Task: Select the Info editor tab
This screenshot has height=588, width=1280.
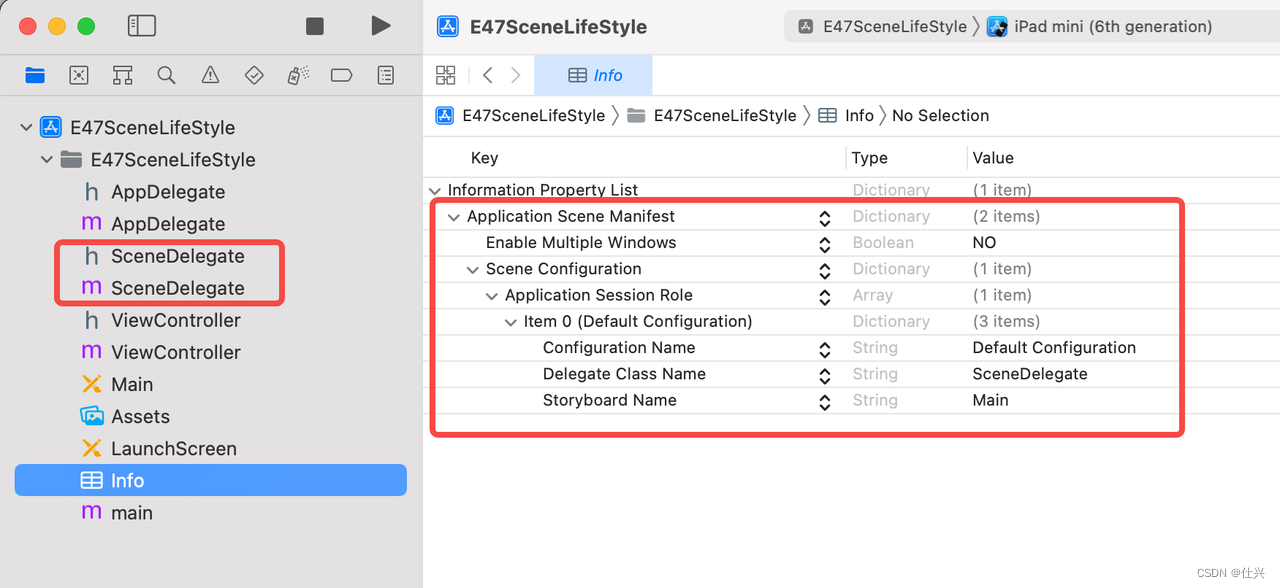Action: [594, 75]
